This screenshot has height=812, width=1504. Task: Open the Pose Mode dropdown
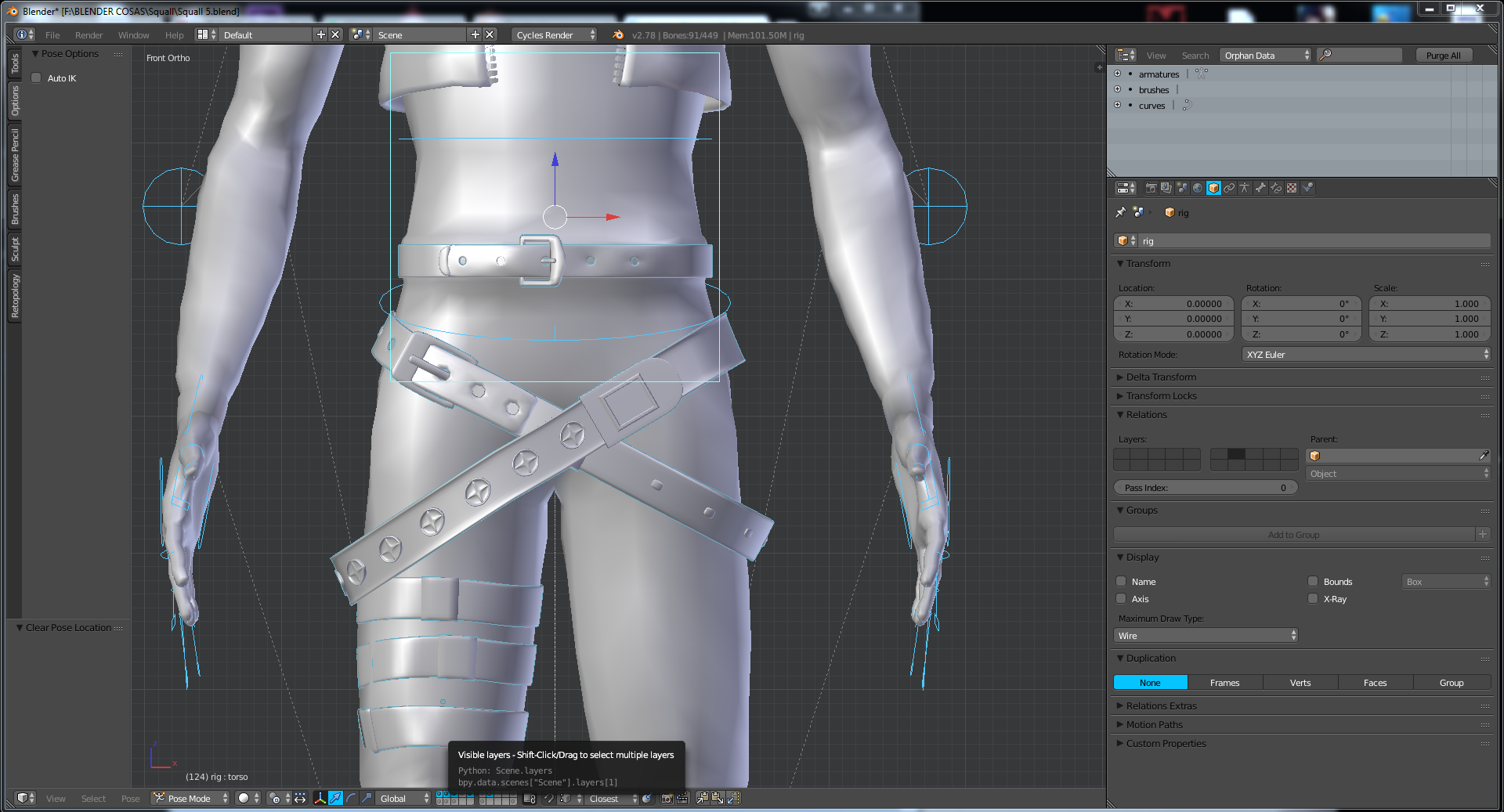[190, 799]
